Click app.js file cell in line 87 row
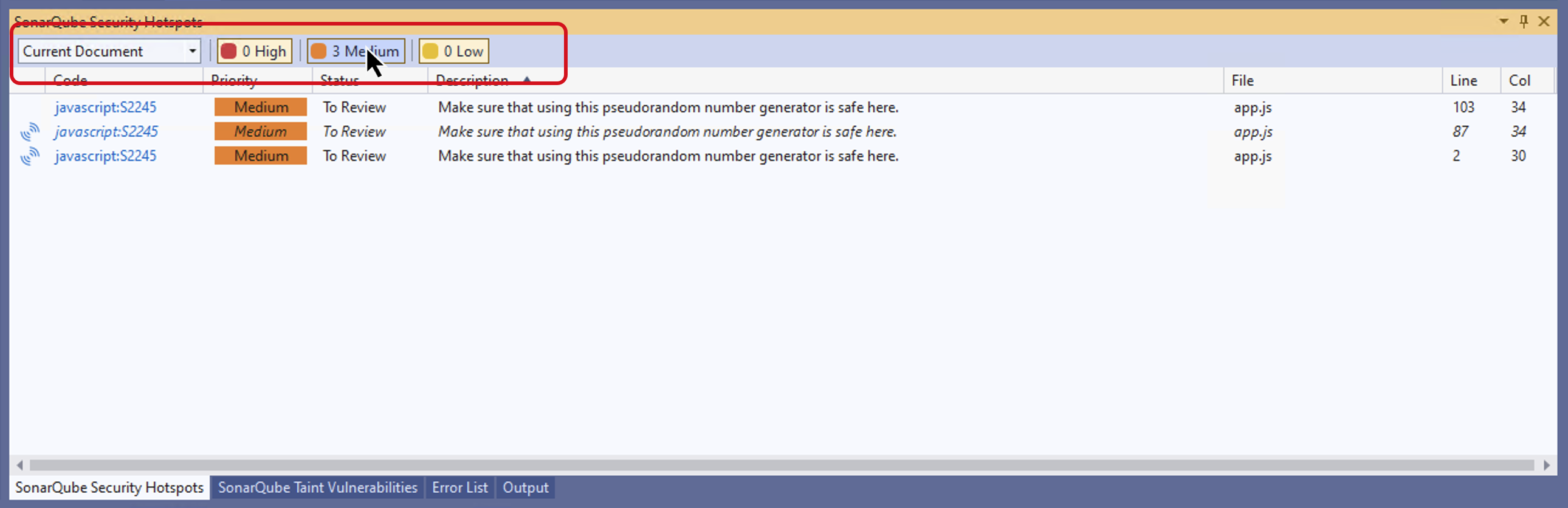 coord(1253,132)
